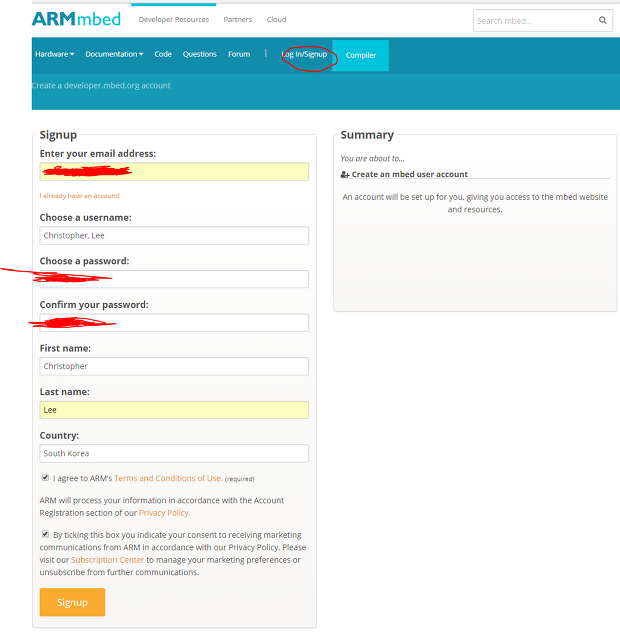Click the username field with Christopher. Lee
Viewport: 620px width, 638px height.
[x=174, y=236]
